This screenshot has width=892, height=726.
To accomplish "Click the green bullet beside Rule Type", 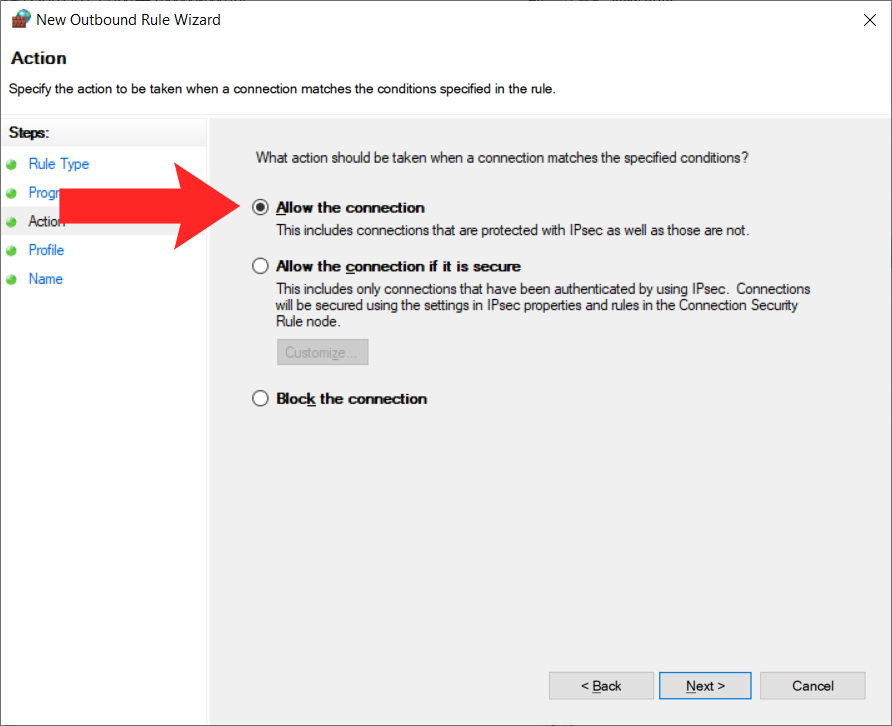I will coord(11,165).
